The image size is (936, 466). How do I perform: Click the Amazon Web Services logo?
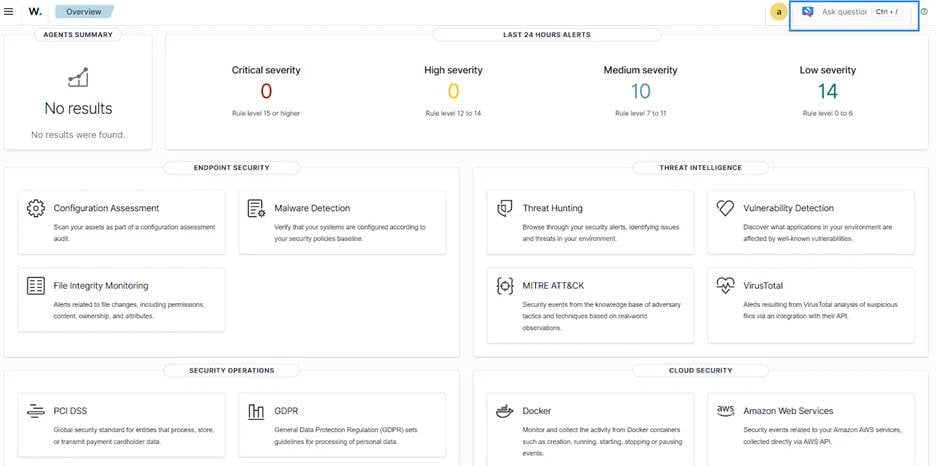click(727, 411)
